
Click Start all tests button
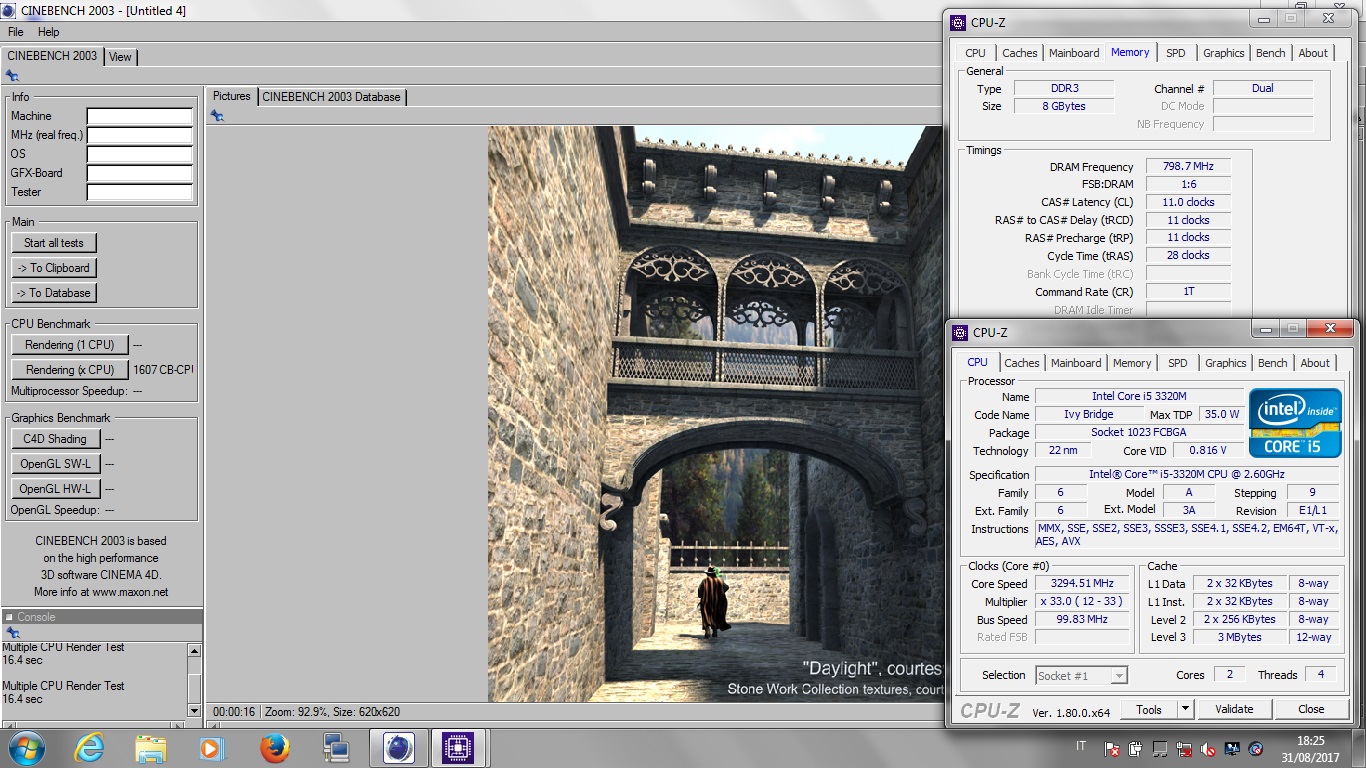(54, 243)
